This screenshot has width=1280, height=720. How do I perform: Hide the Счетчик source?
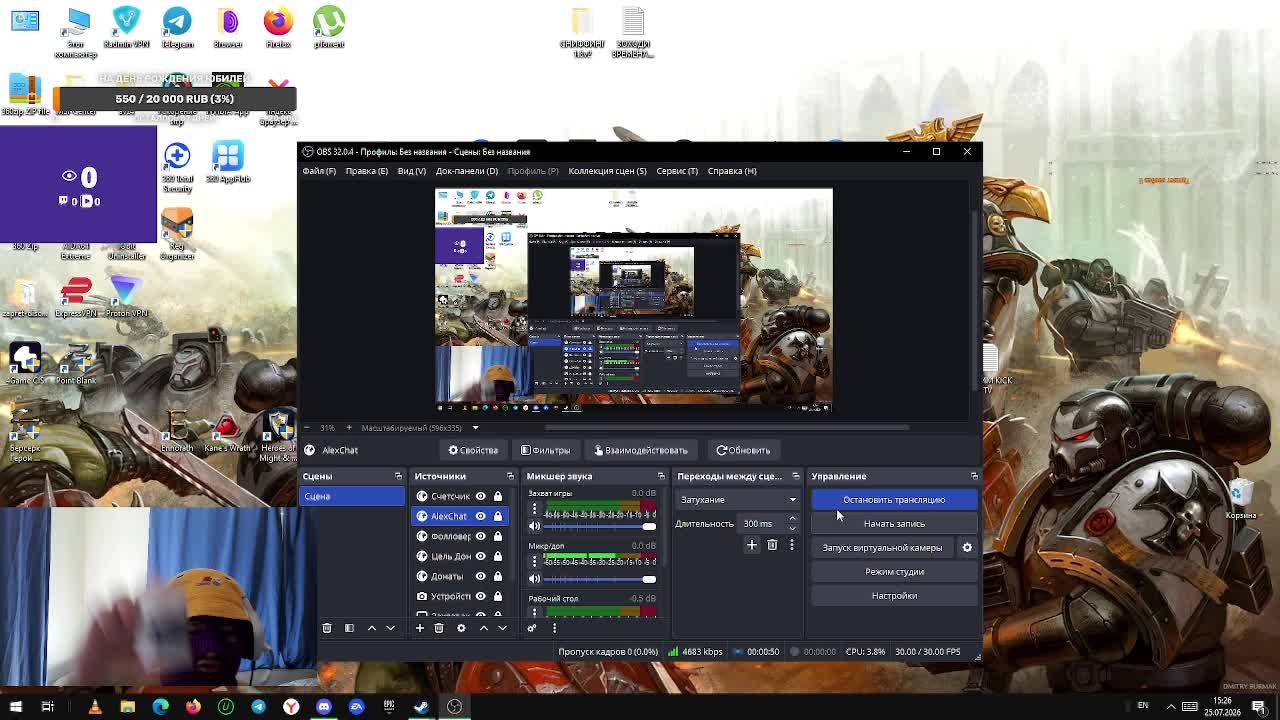click(481, 496)
